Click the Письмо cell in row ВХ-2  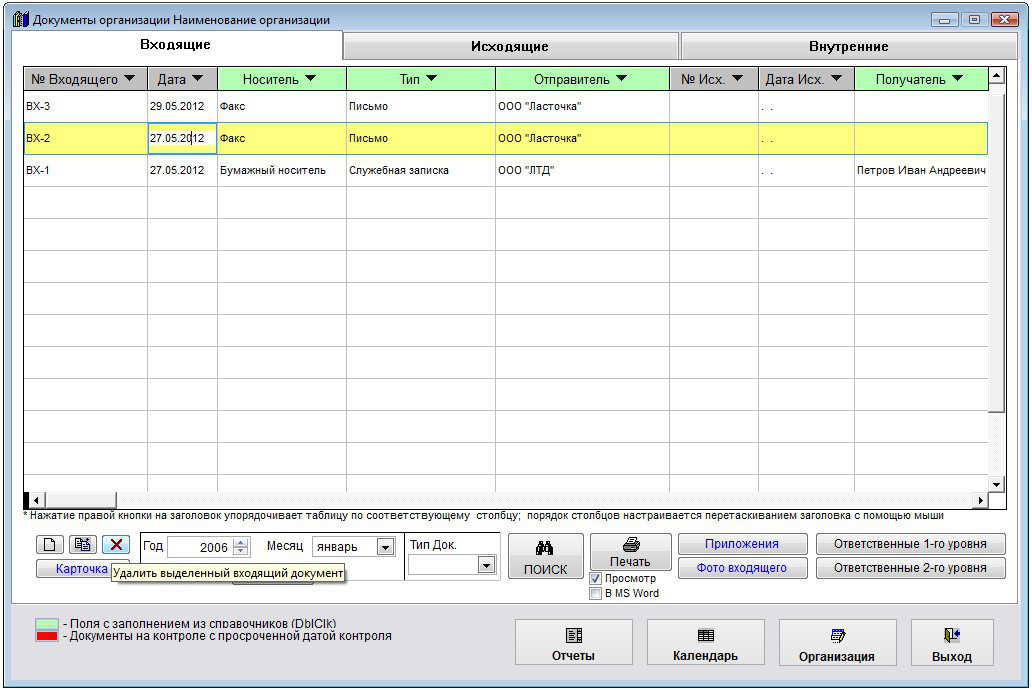coord(421,138)
